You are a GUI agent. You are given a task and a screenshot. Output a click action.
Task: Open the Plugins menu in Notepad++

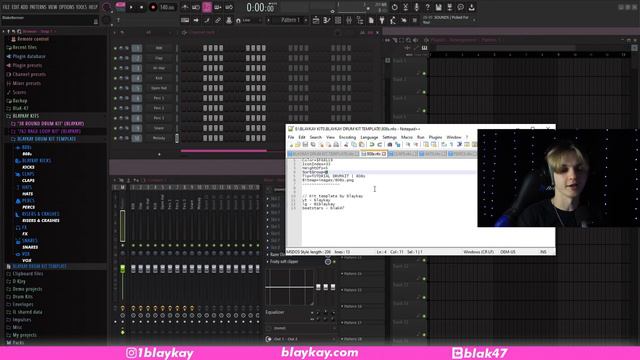[435, 137]
